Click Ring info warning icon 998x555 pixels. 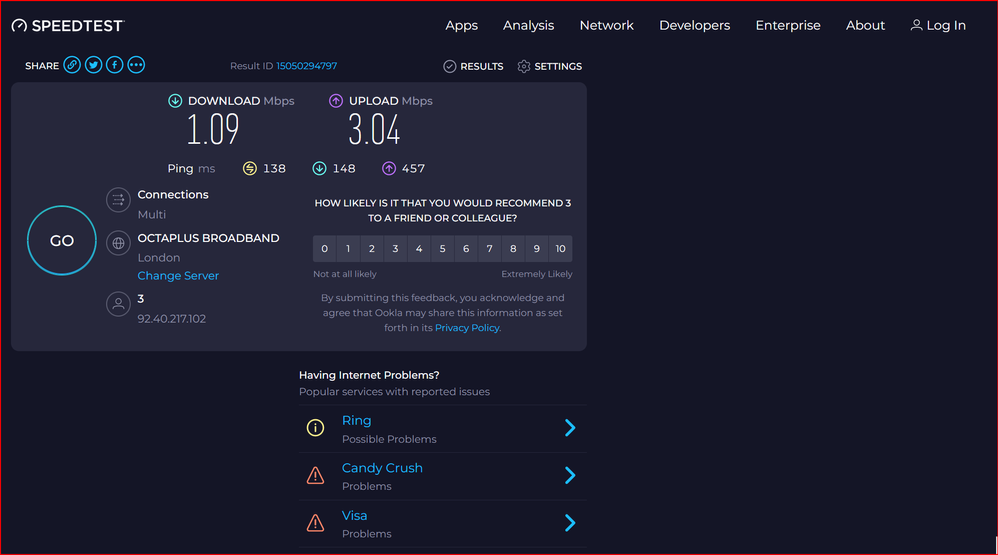315,428
